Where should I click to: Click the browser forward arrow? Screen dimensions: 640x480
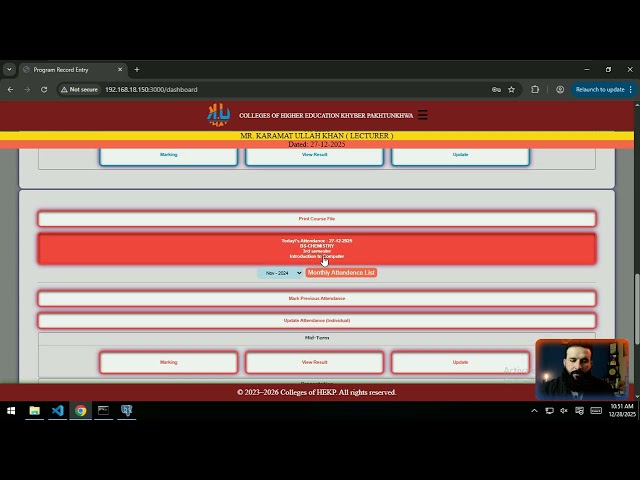pos(27,89)
